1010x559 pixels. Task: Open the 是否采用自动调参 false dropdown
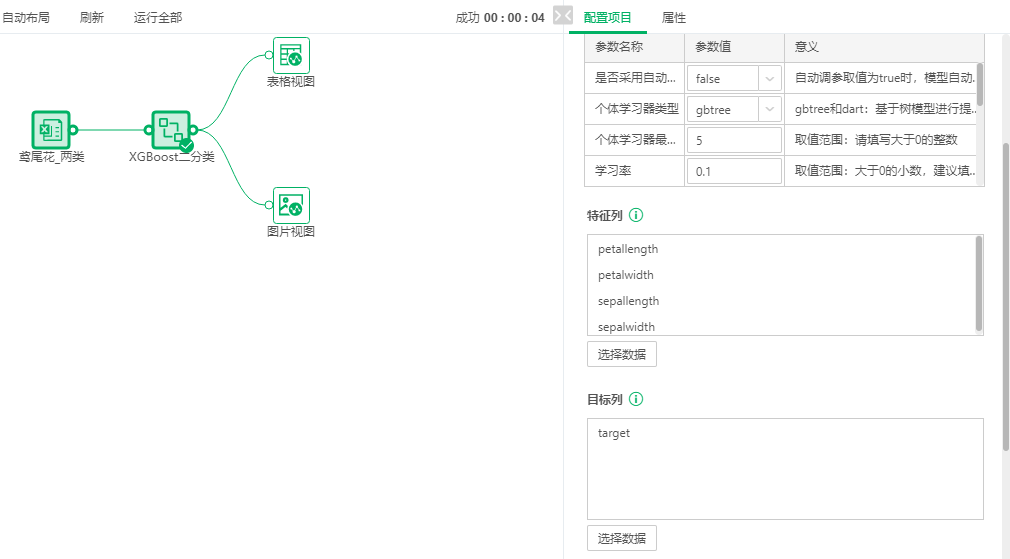tap(734, 79)
